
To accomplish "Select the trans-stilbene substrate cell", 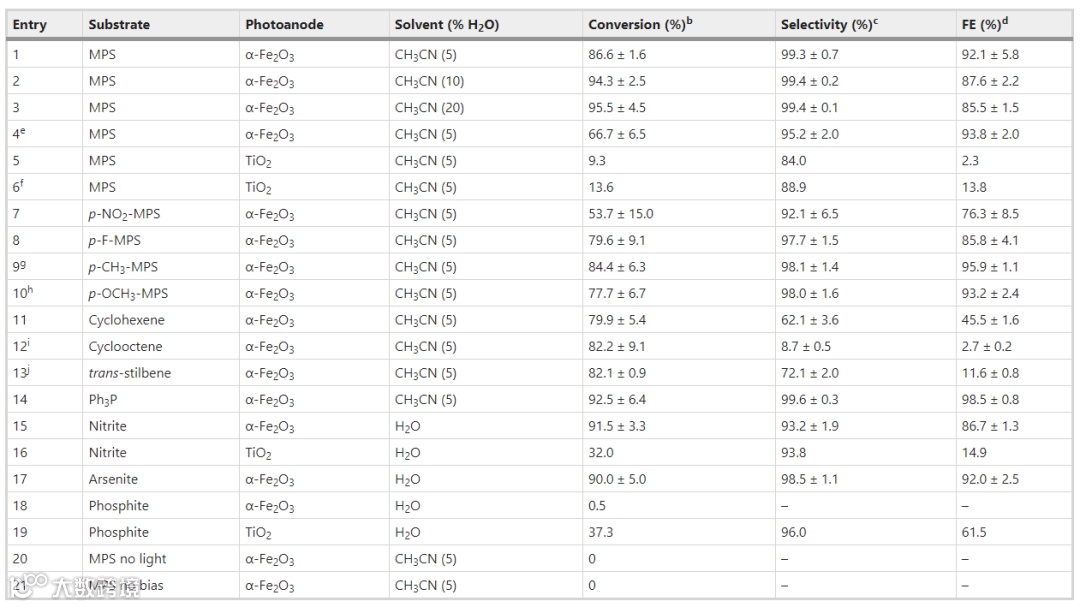I will pyautogui.click(x=129, y=373).
